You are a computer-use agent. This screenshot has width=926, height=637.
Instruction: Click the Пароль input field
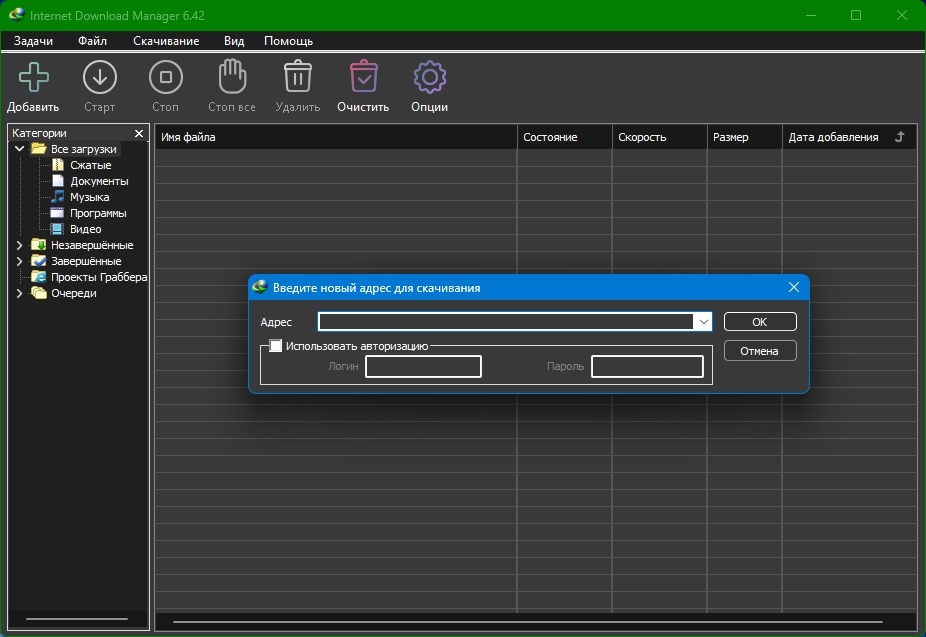[647, 366]
